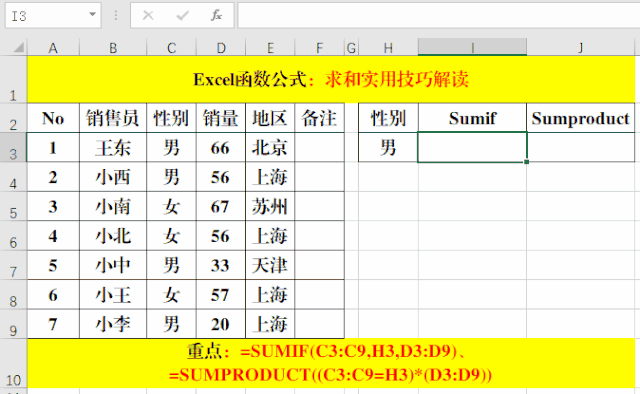Click the title cell 求和实用技巧解读
Screen dimensions: 640x394
tap(331, 79)
